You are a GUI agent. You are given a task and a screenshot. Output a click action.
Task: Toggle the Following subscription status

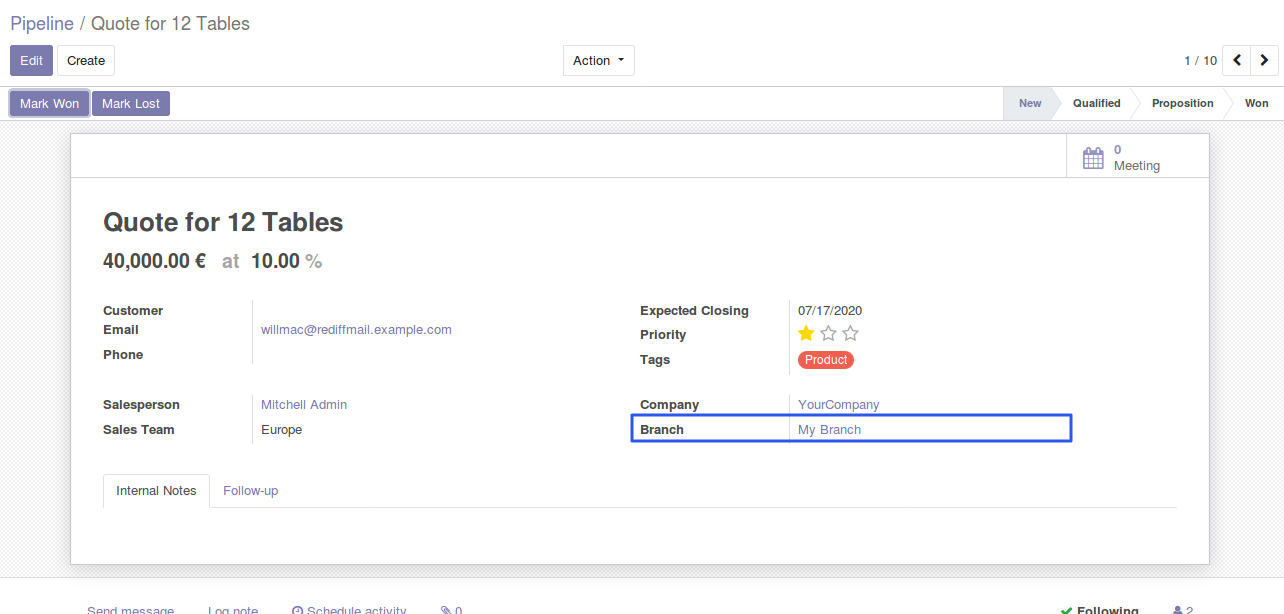pos(1099,609)
